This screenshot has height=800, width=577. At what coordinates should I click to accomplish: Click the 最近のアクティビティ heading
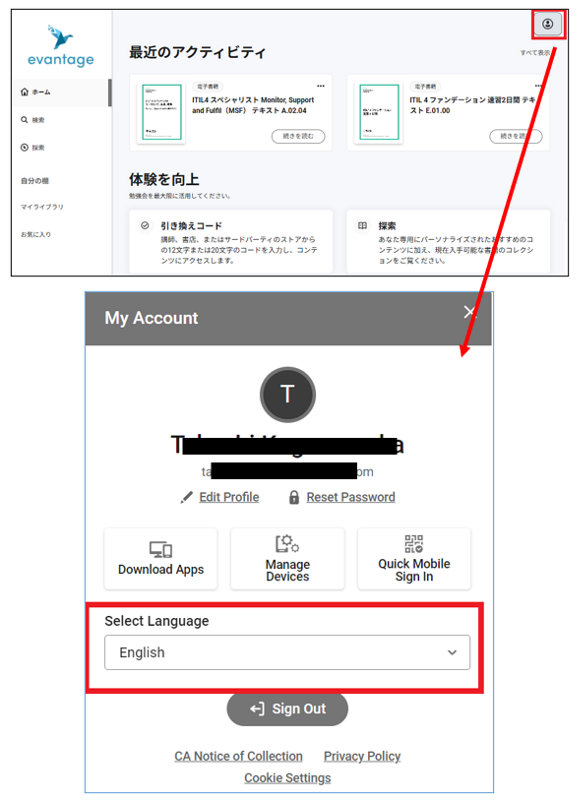(197, 52)
